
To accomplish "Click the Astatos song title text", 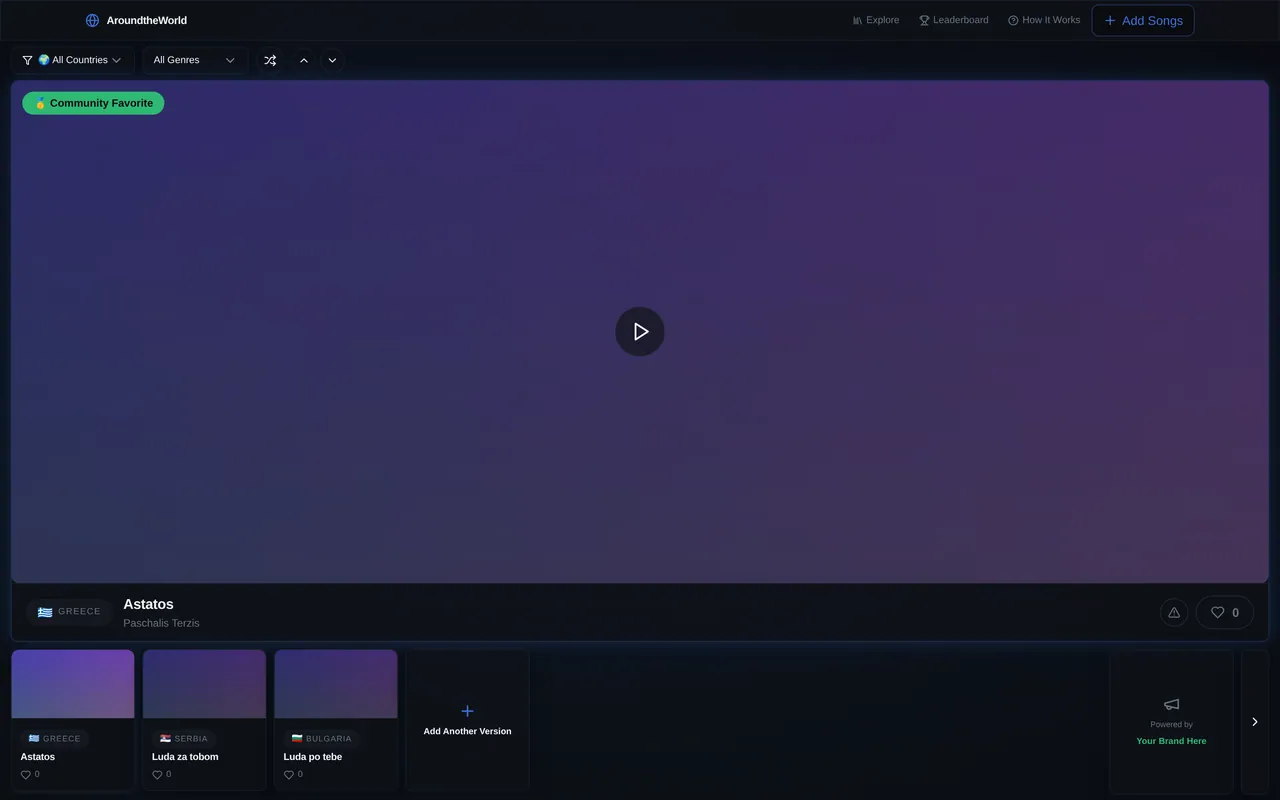I will (x=148, y=604).
